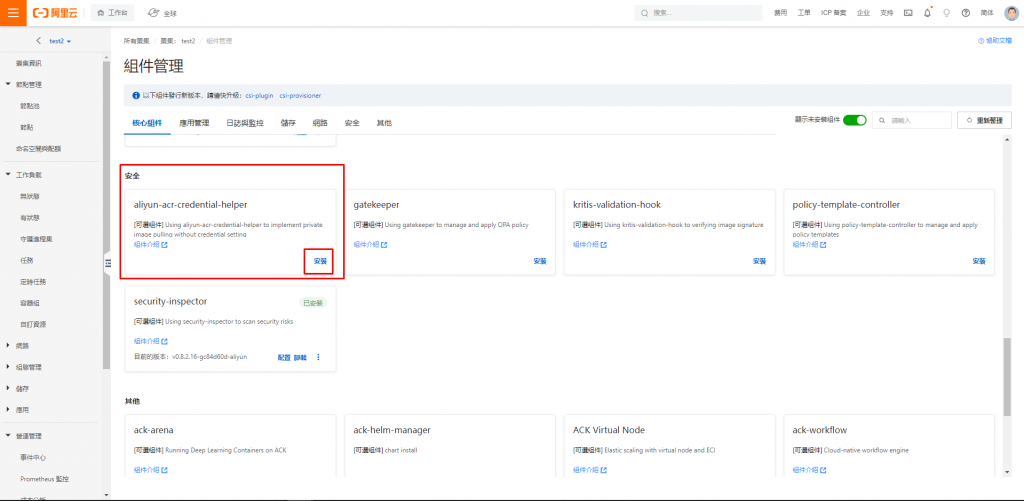Click the 簡体 language switch
1024x501 pixels.
(x=987, y=13)
